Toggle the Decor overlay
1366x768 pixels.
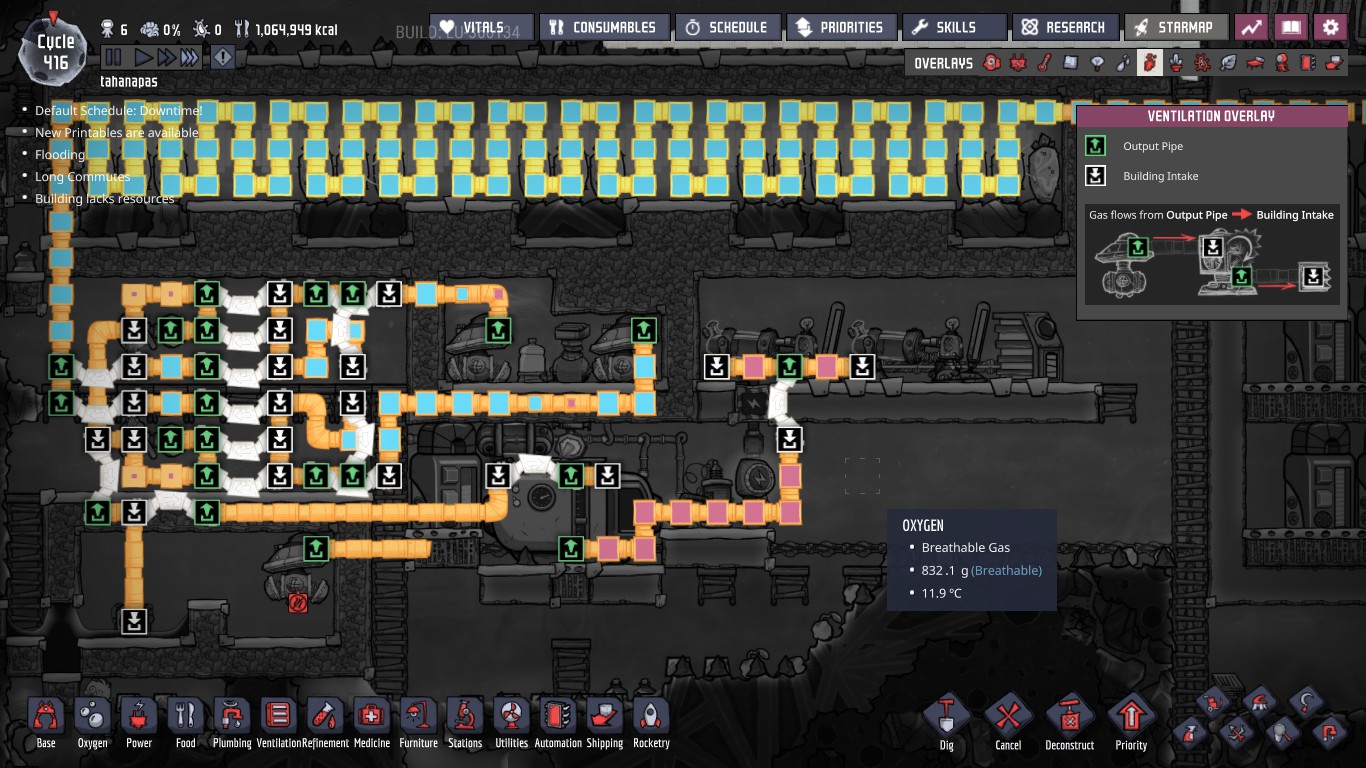click(x=1176, y=63)
